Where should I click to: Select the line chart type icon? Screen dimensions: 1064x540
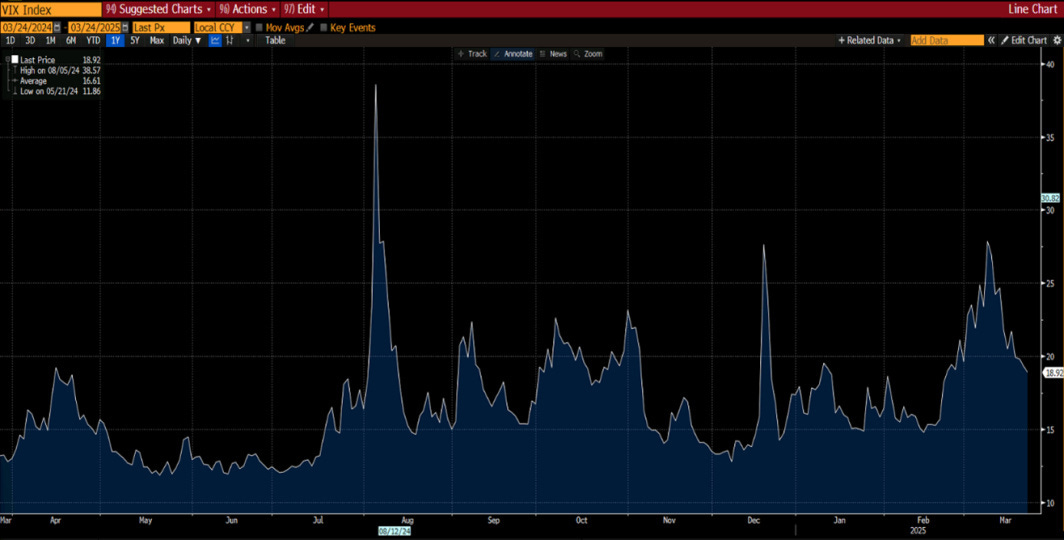click(x=215, y=40)
